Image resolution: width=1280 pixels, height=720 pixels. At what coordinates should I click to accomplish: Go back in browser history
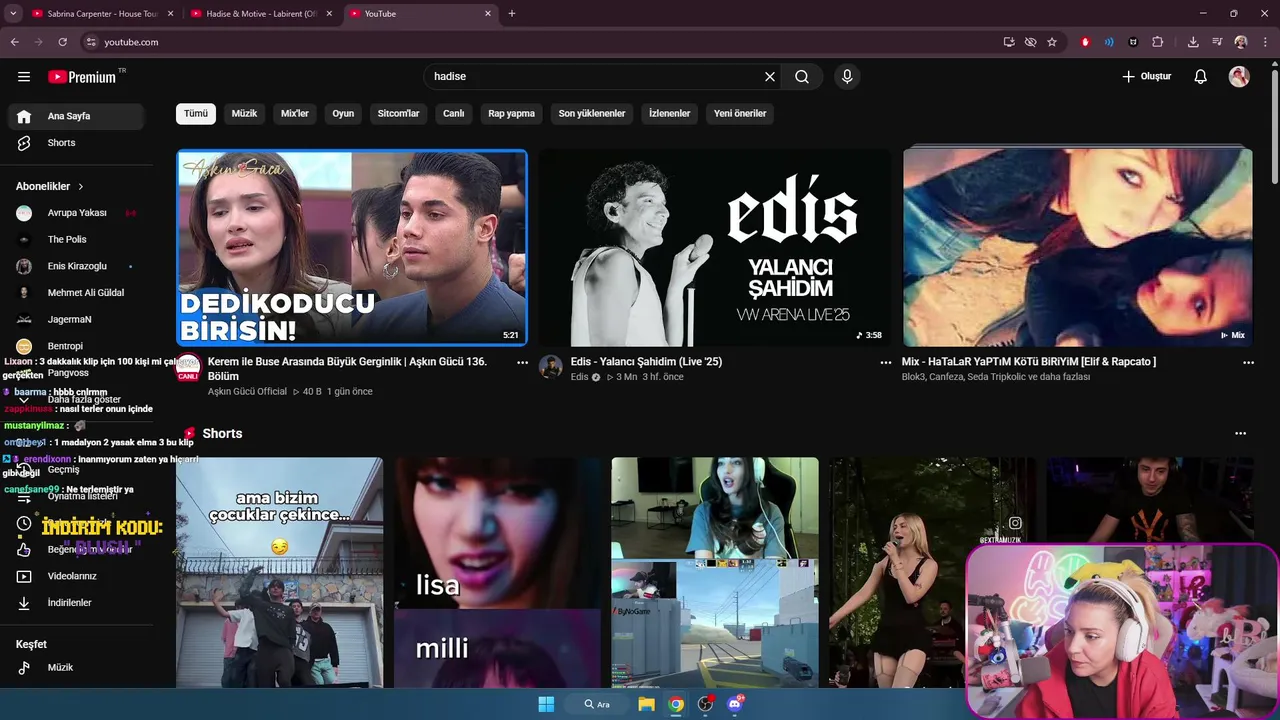15,42
